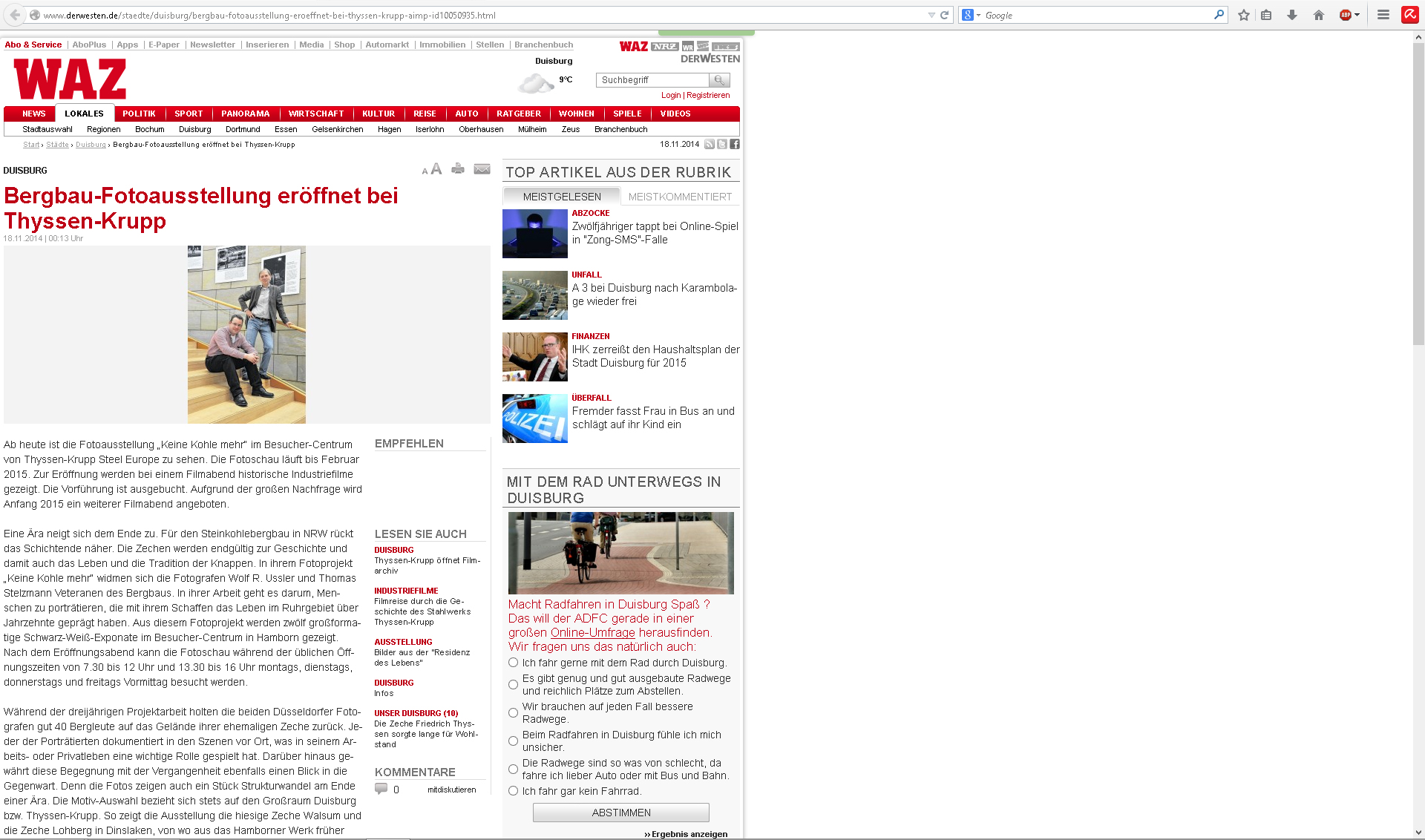
Task: Click the magnifier in Google search box
Action: click(1219, 15)
